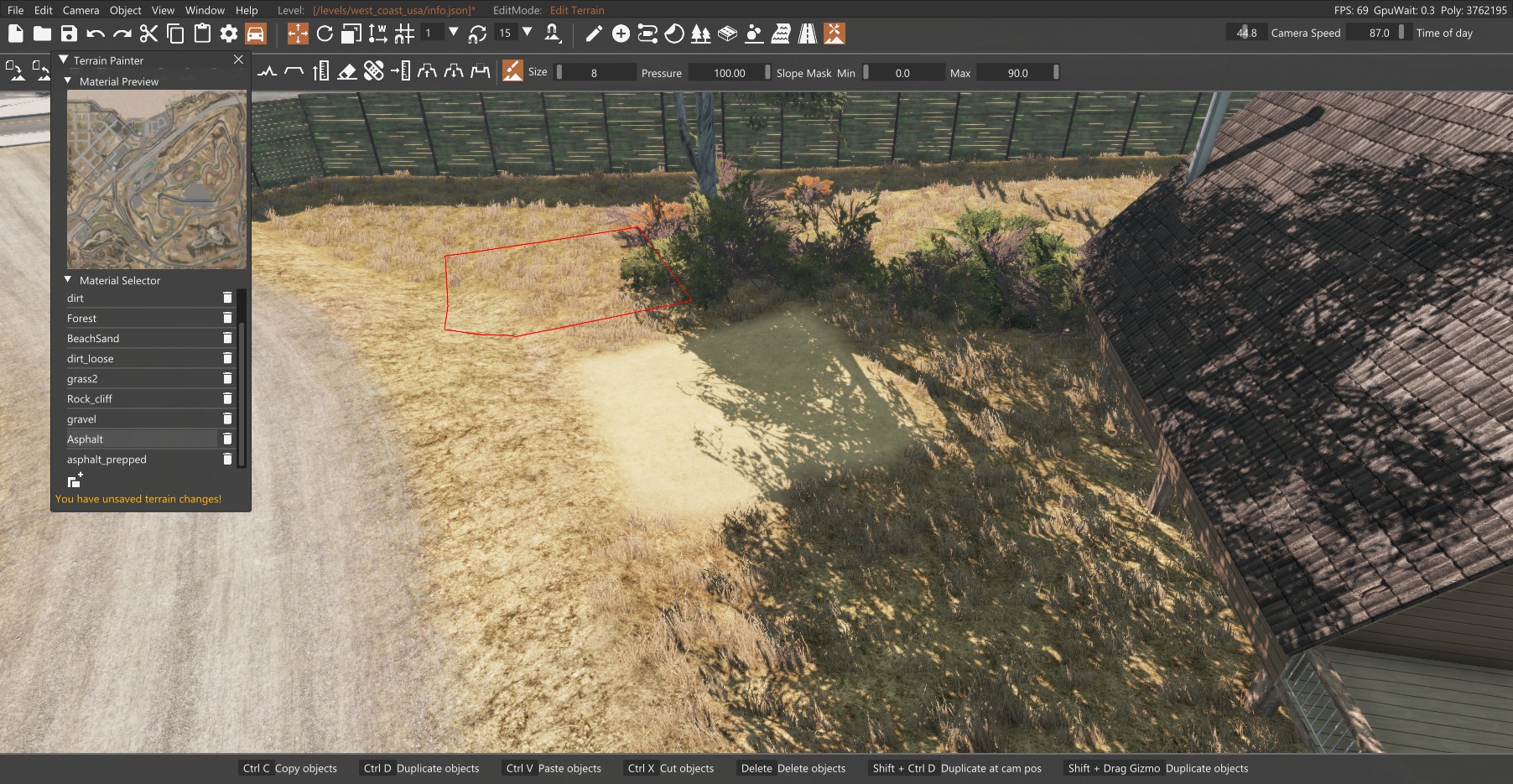Image resolution: width=1513 pixels, height=784 pixels.
Task: Select the Translate gizmo tool
Action: pyautogui.click(x=298, y=34)
